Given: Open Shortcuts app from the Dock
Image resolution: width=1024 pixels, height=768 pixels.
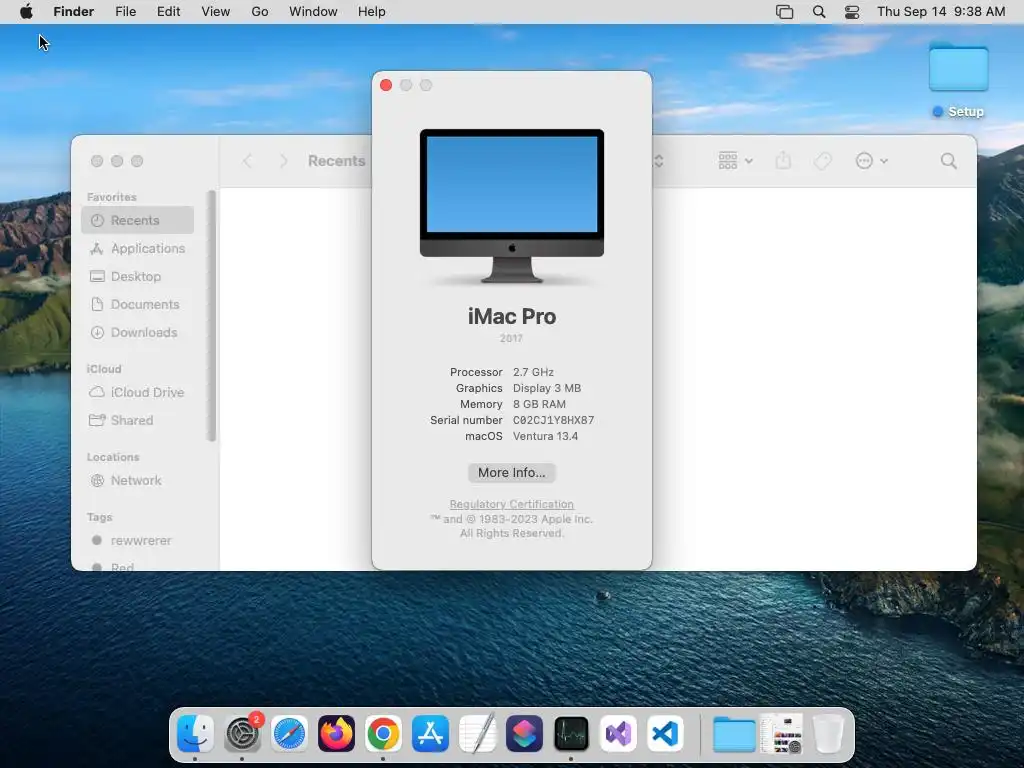Looking at the screenshot, I should coord(524,733).
